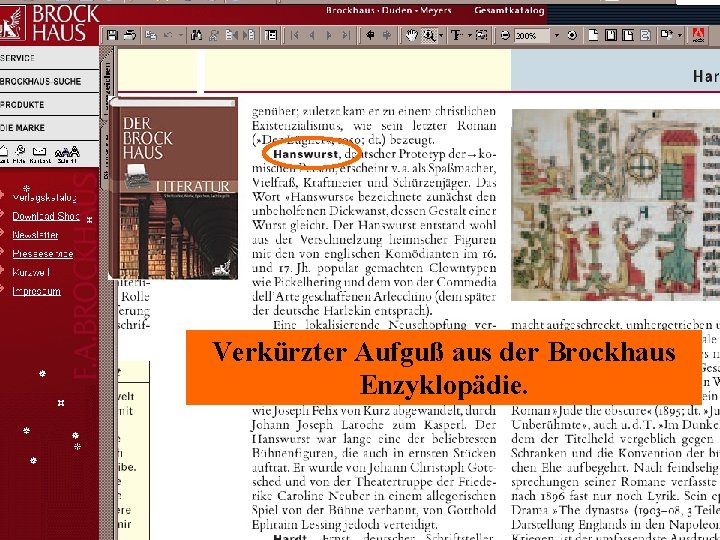Click the Next highlight icon

click(x=249, y=35)
